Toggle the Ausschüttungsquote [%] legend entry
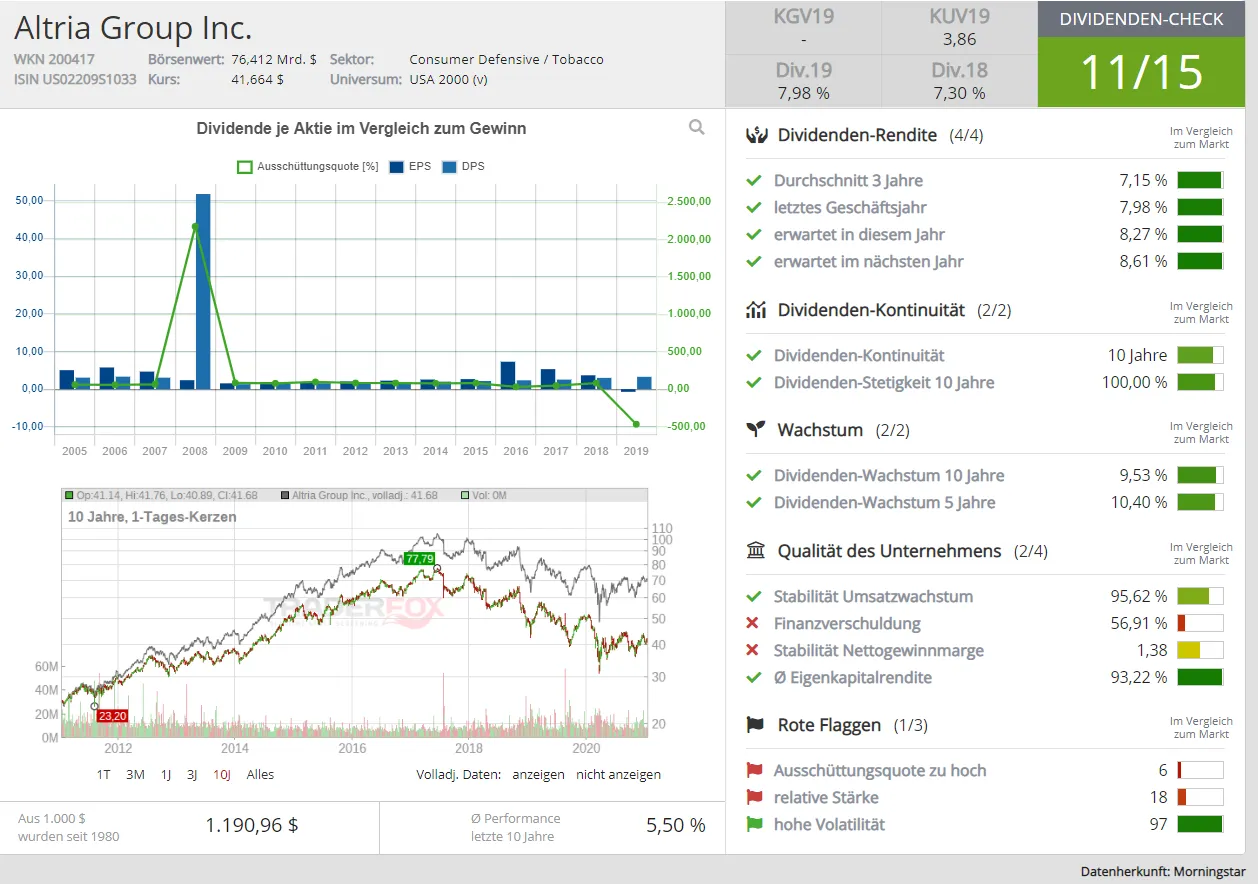Viewport: 1258px width, 884px height. point(308,167)
